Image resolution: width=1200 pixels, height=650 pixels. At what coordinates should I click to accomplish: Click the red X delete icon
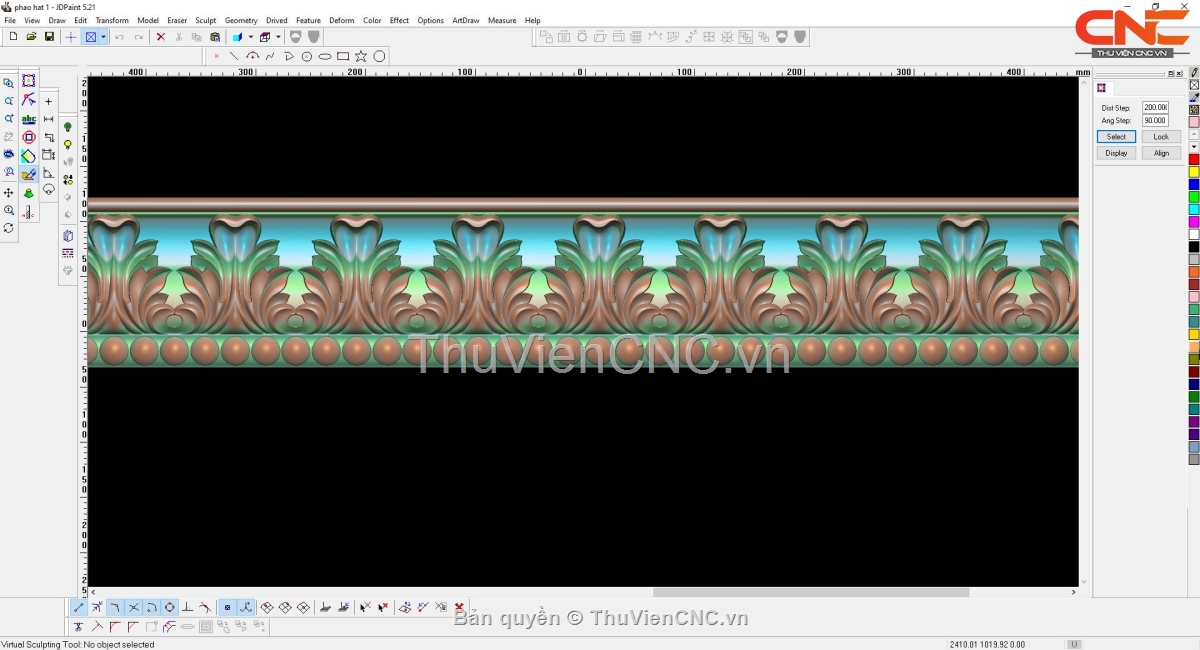160,37
